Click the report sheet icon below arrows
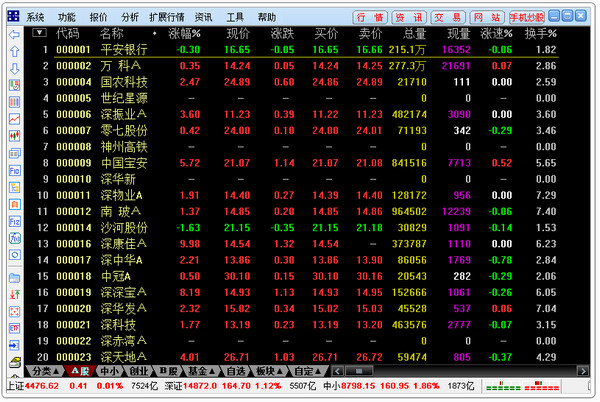Viewport: 600px width, 402px height. (15, 85)
